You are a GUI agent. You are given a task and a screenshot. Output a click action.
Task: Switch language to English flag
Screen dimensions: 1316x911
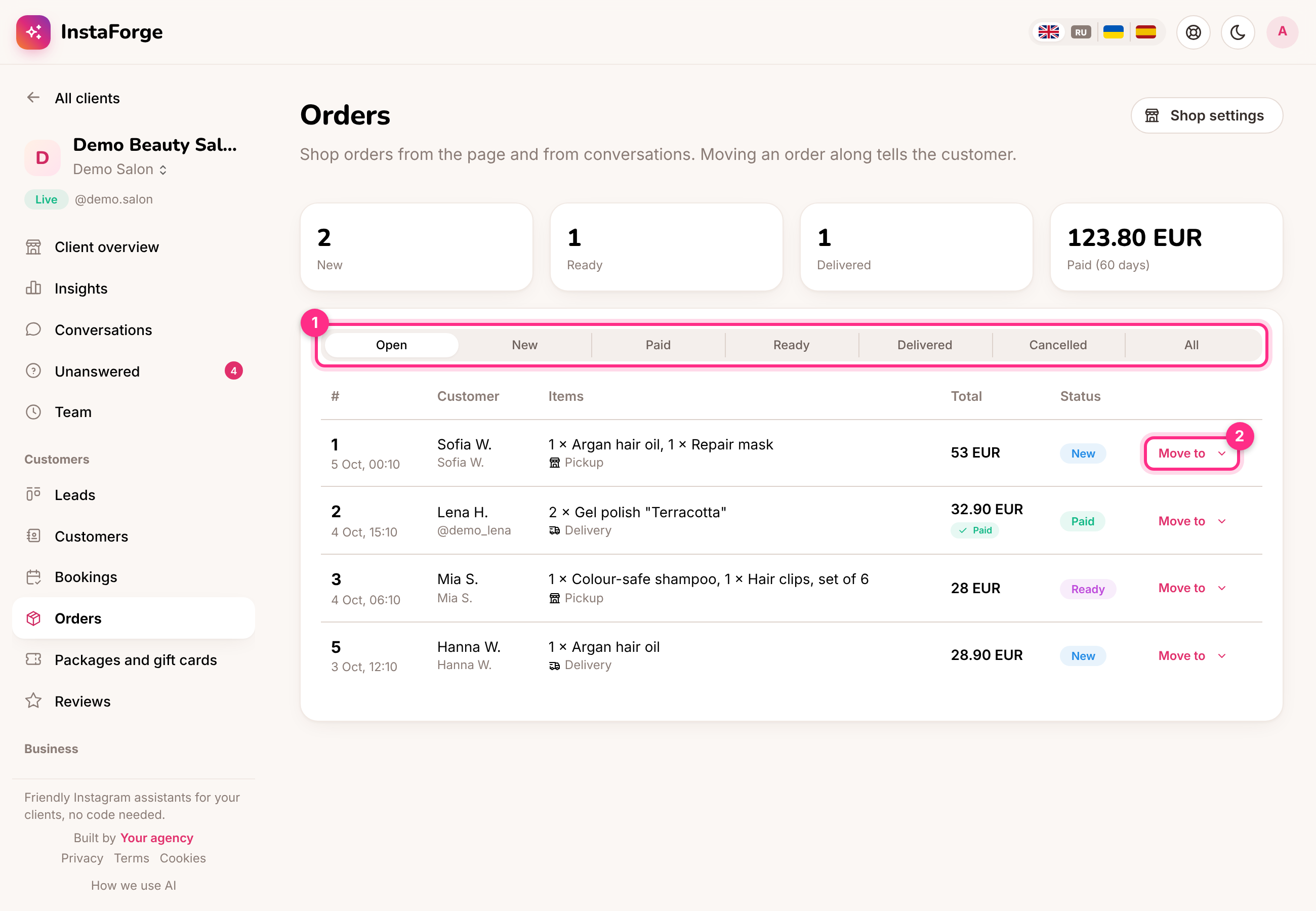point(1048,32)
